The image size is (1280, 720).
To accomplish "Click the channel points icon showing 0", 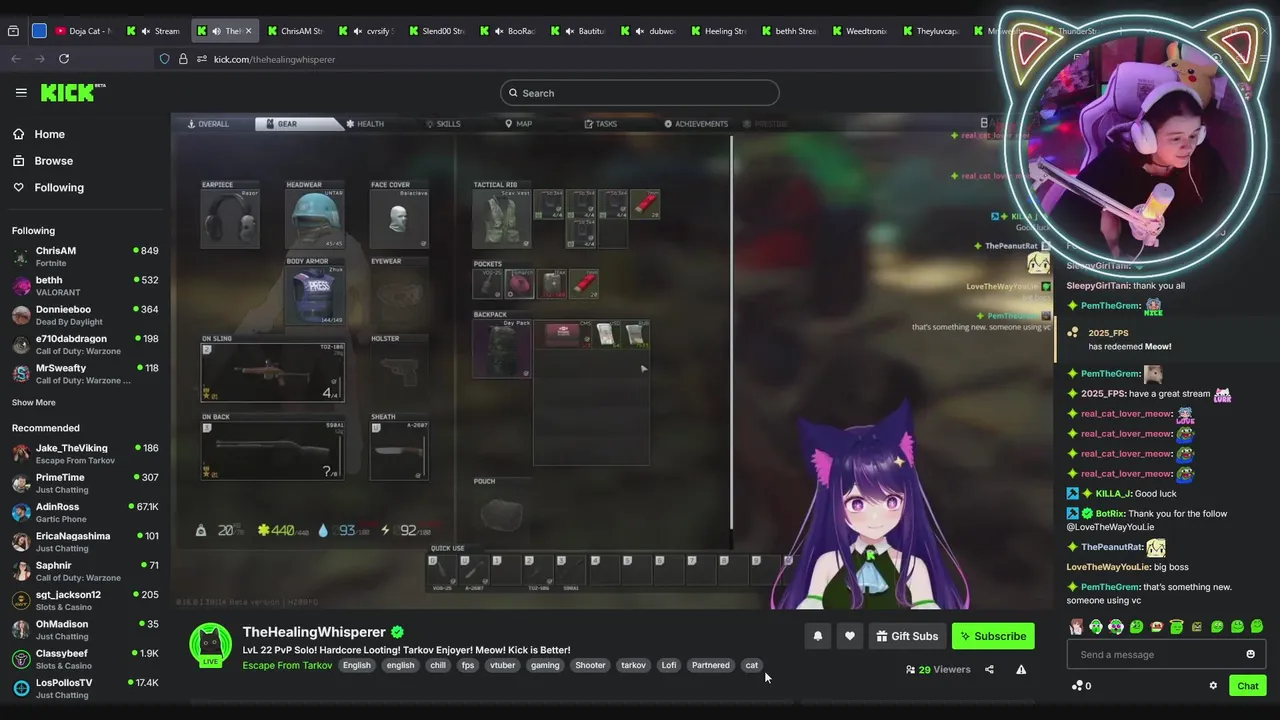I will [x=1081, y=686].
